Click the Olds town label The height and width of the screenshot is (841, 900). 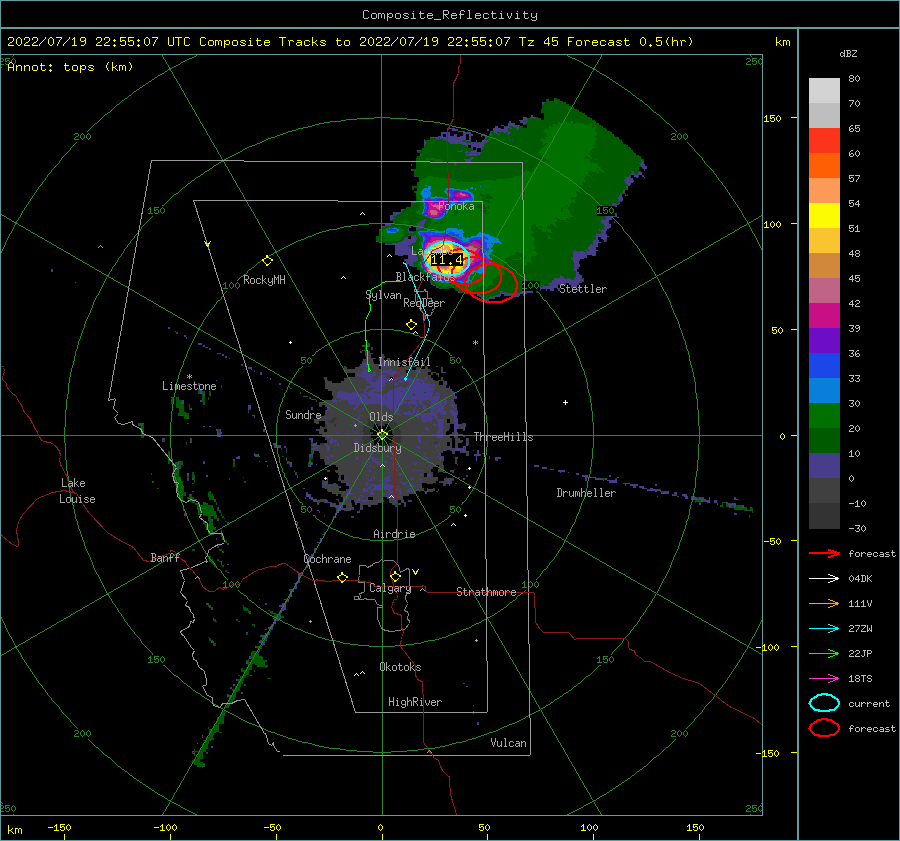click(381, 417)
